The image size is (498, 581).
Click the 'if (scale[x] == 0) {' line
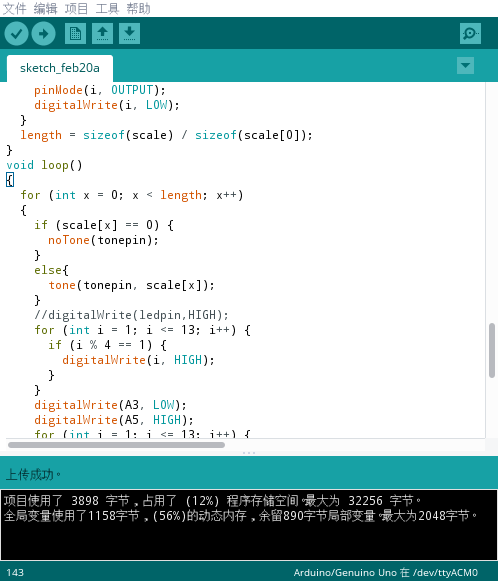coord(104,225)
